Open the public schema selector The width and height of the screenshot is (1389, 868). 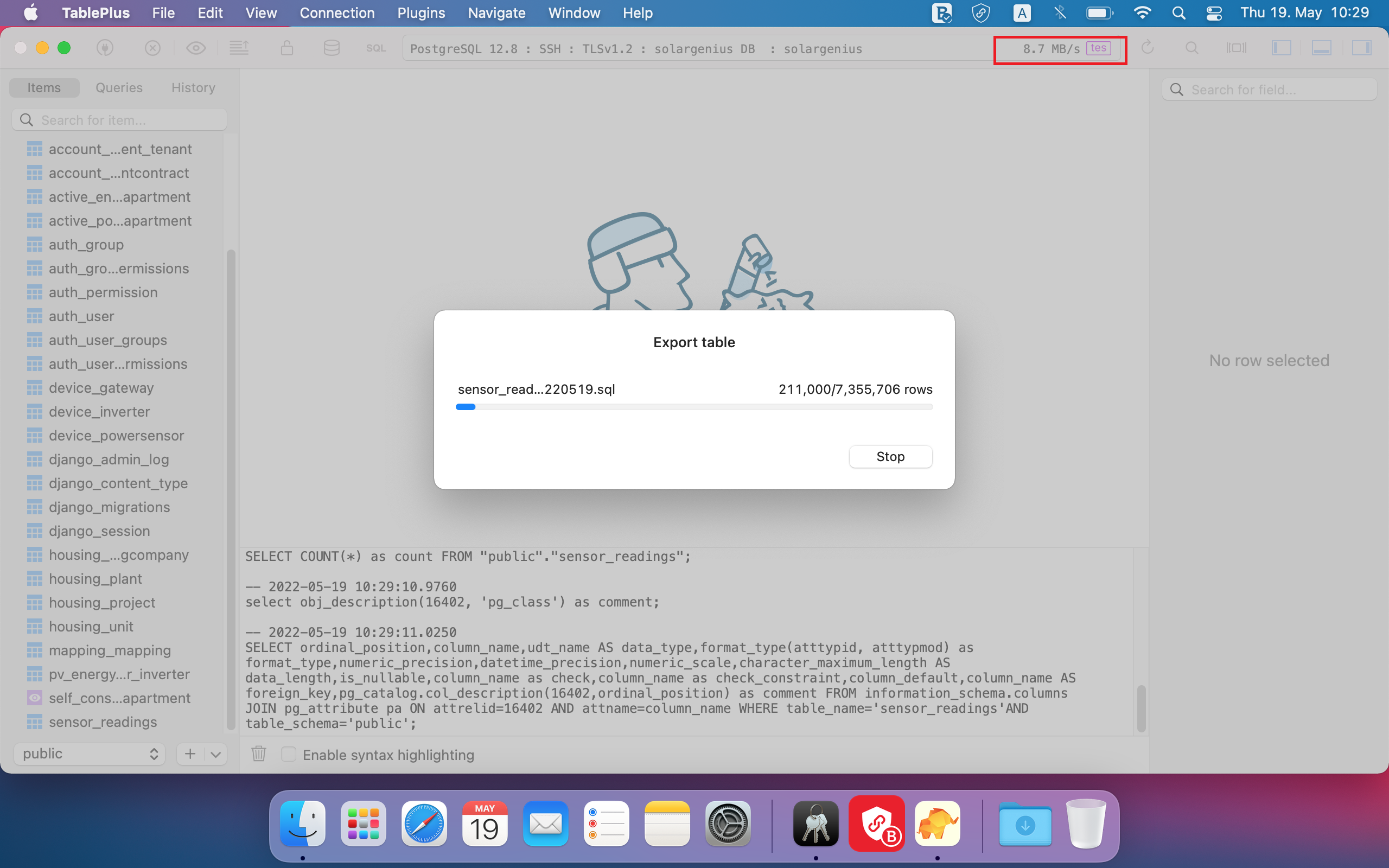pos(89,753)
